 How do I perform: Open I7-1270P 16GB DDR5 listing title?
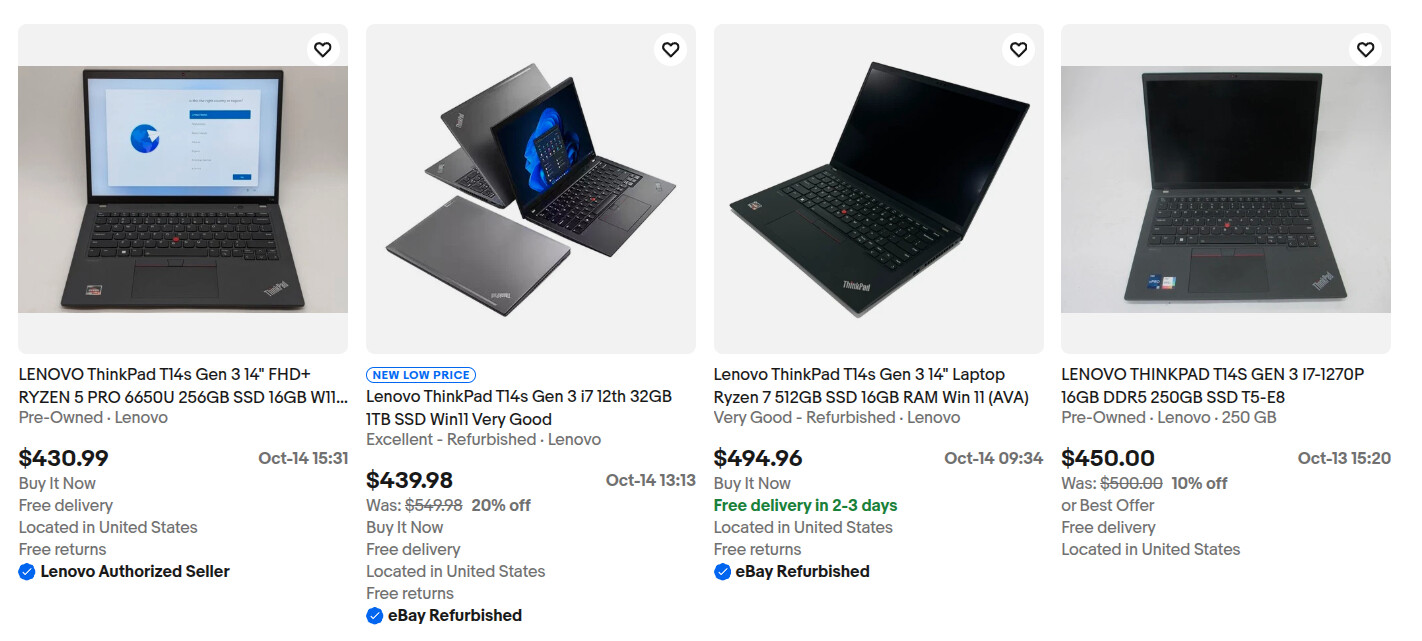[x=1212, y=386]
